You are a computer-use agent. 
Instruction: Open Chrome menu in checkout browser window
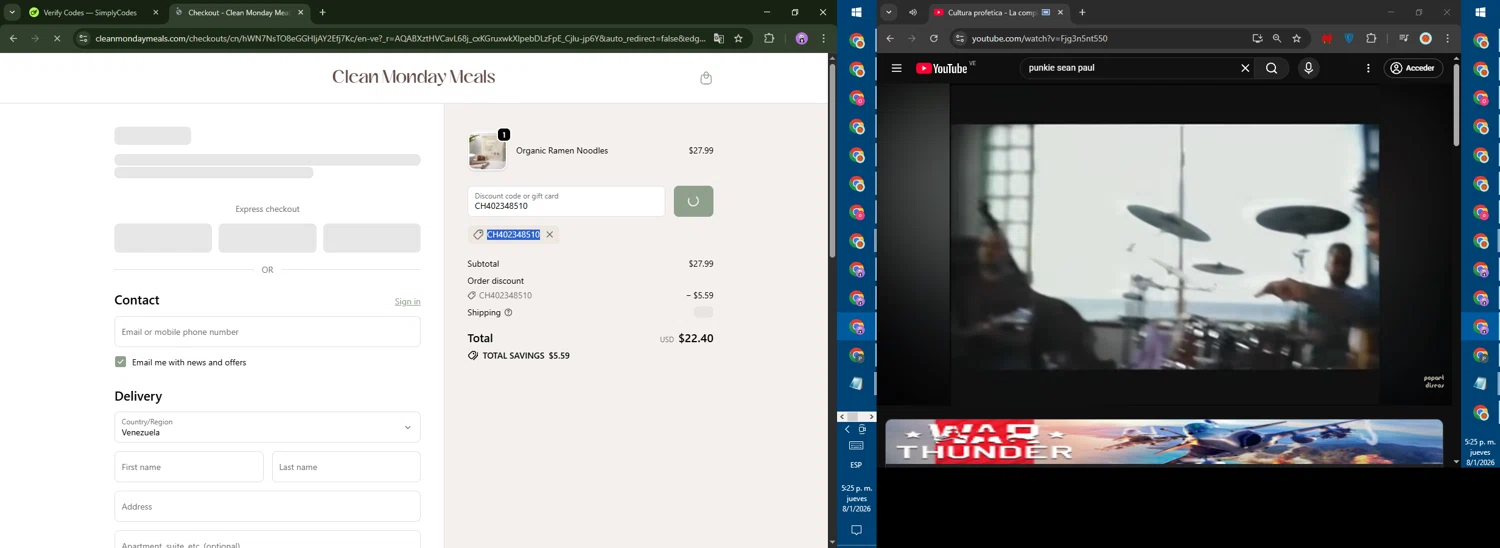(x=823, y=39)
